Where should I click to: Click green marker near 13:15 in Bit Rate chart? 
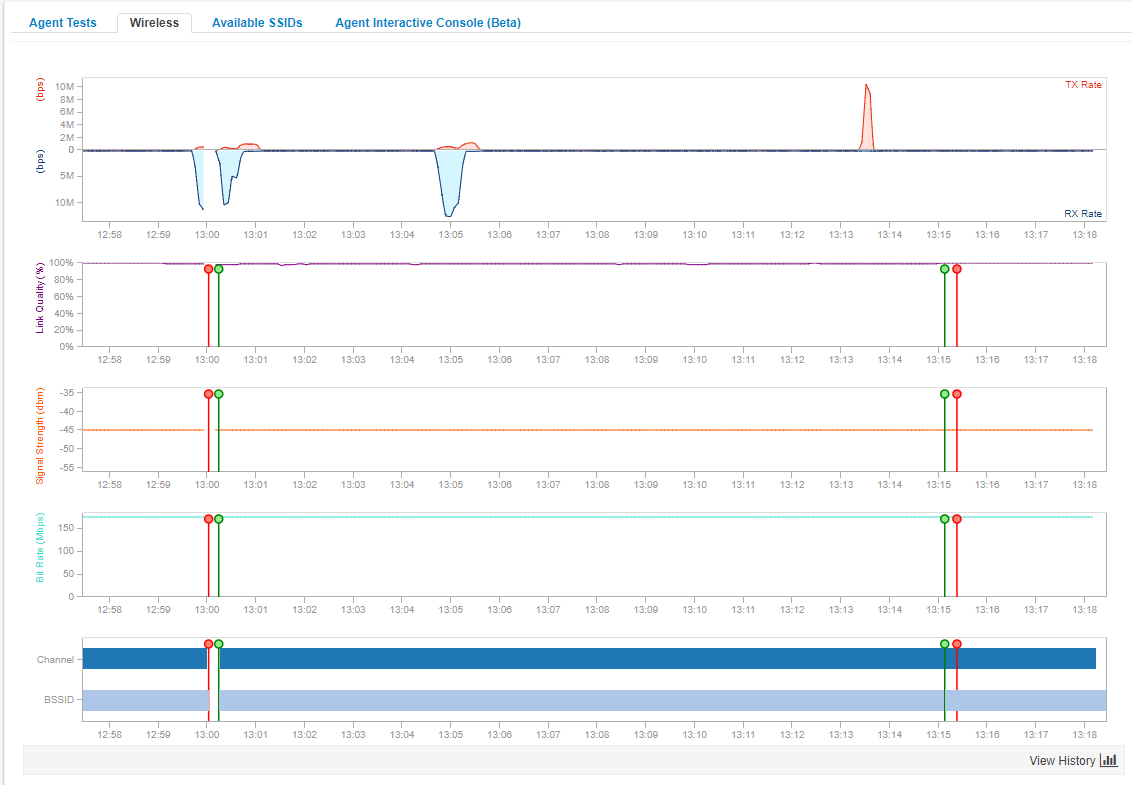pos(945,519)
